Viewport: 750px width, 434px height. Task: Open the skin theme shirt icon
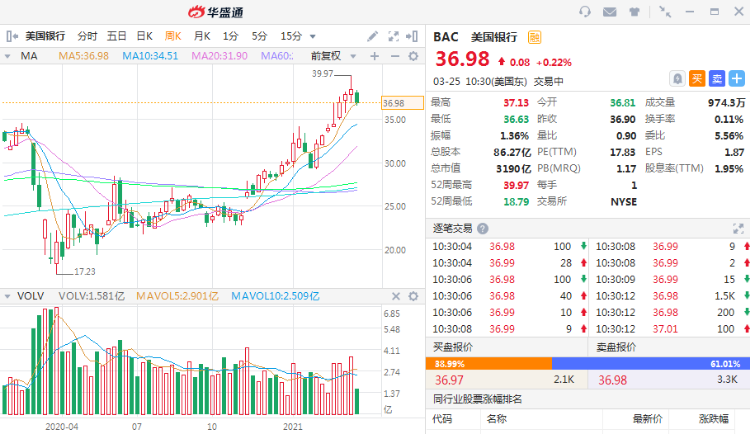pos(636,12)
